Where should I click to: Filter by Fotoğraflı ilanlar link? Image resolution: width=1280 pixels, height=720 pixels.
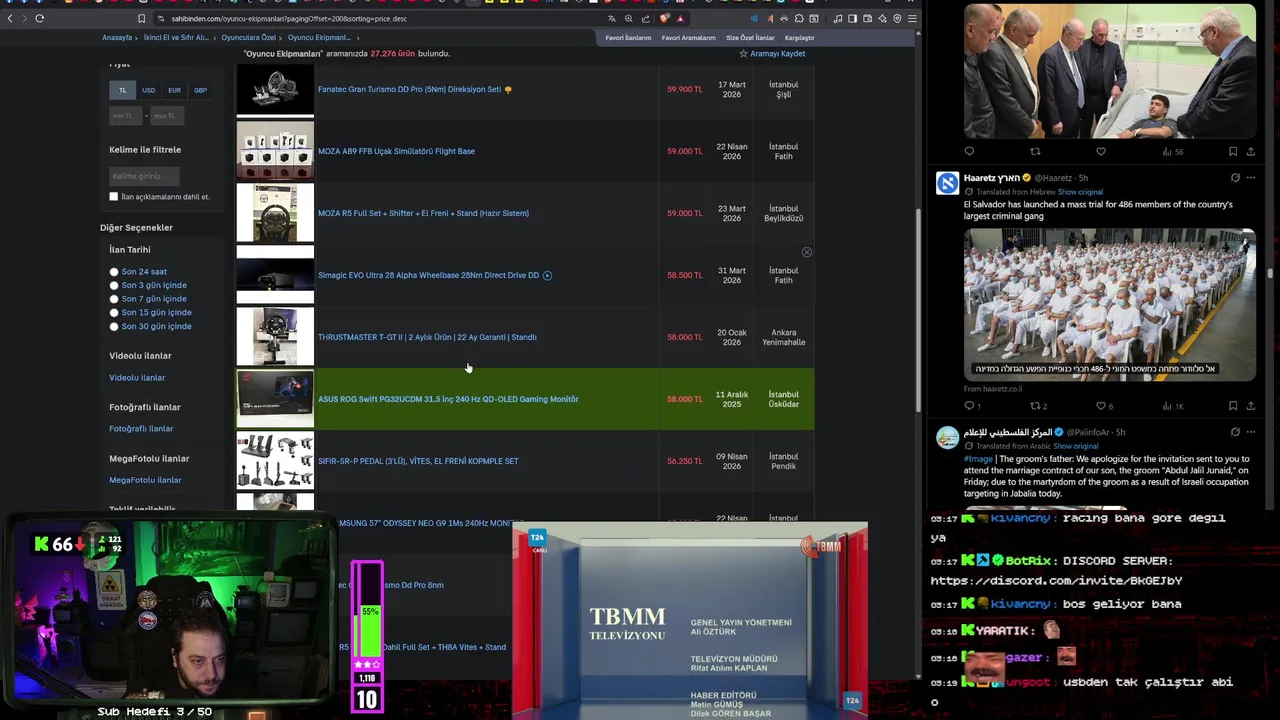point(141,428)
